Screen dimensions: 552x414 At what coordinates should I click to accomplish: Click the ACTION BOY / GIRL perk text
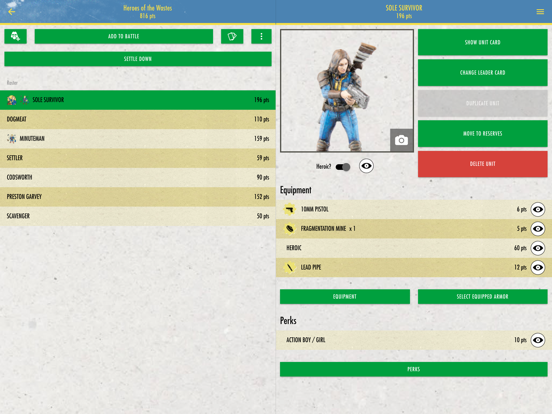306,340
